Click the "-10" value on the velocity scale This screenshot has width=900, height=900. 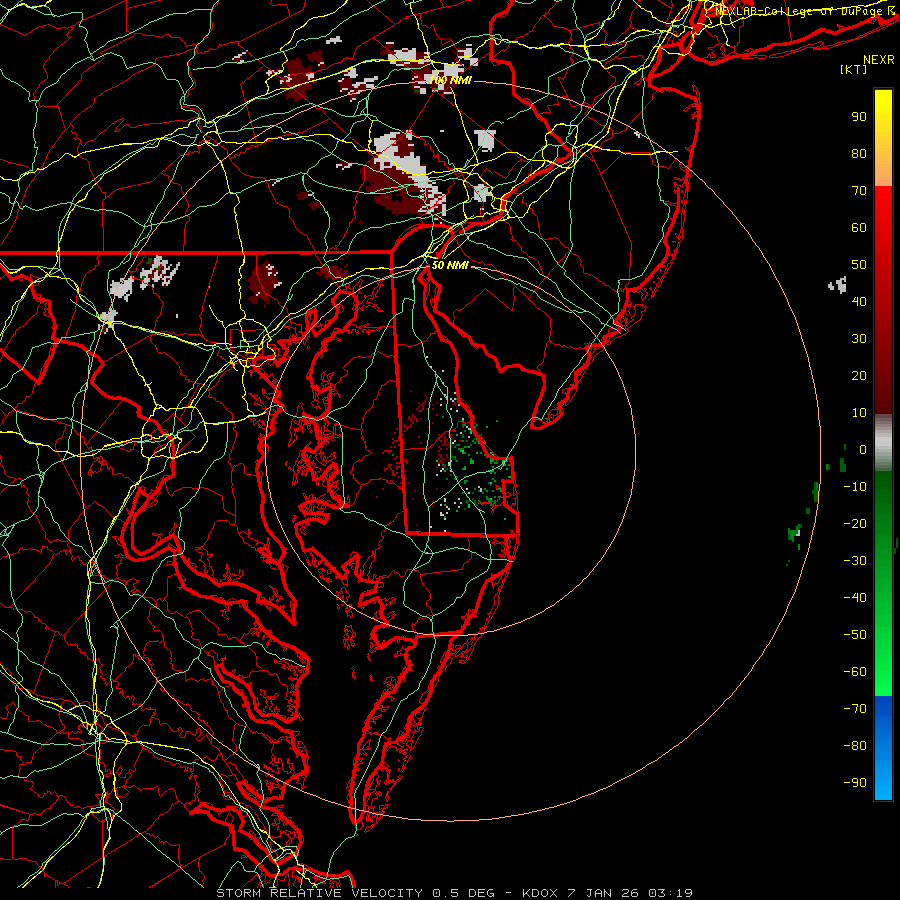855,487
